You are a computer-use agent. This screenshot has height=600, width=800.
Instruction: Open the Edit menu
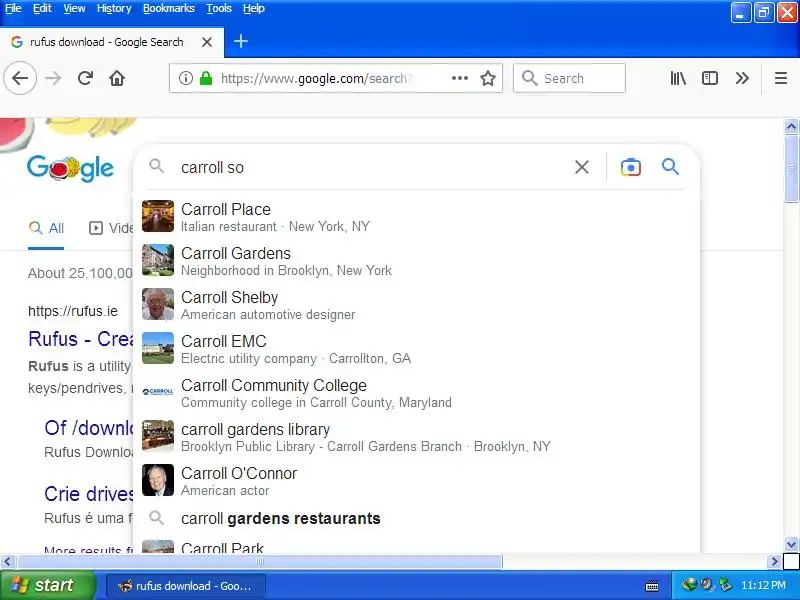42,8
